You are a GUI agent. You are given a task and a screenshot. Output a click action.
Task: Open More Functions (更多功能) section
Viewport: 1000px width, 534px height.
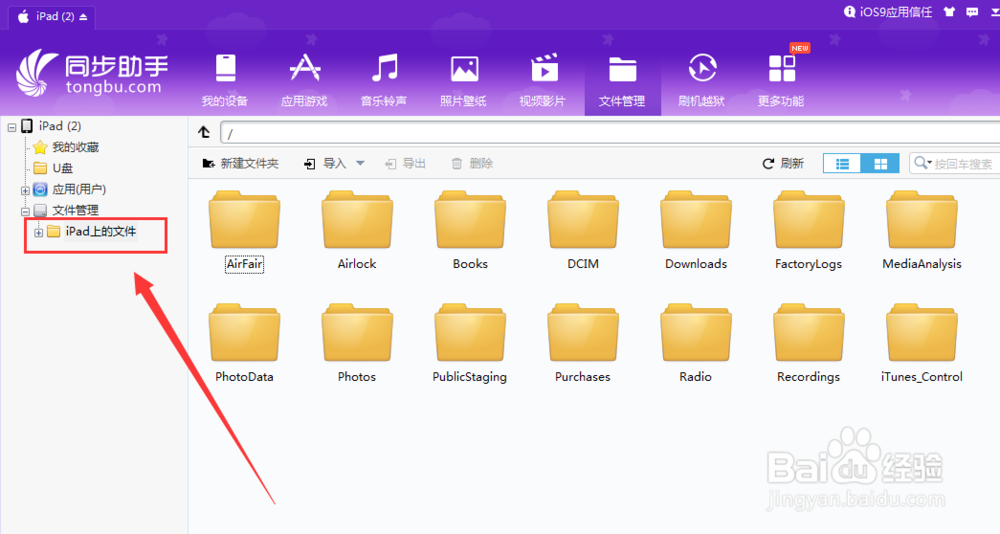click(781, 80)
